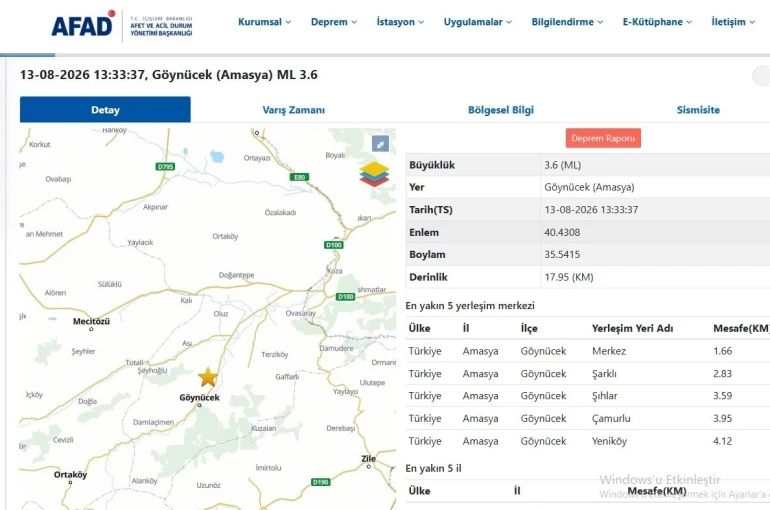Open the Deprem Raporu button

[603, 138]
